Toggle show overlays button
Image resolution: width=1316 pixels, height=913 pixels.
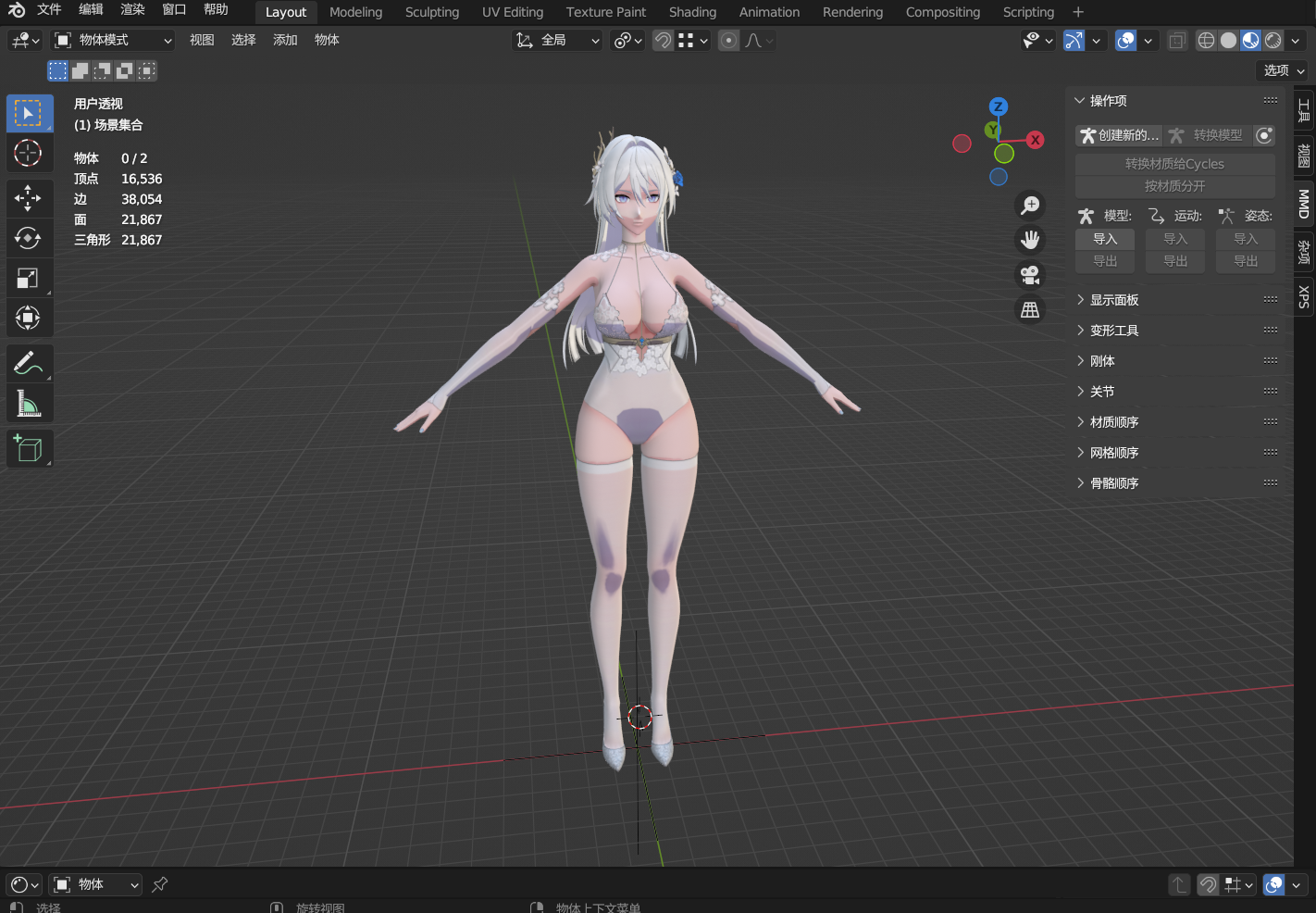click(1125, 41)
